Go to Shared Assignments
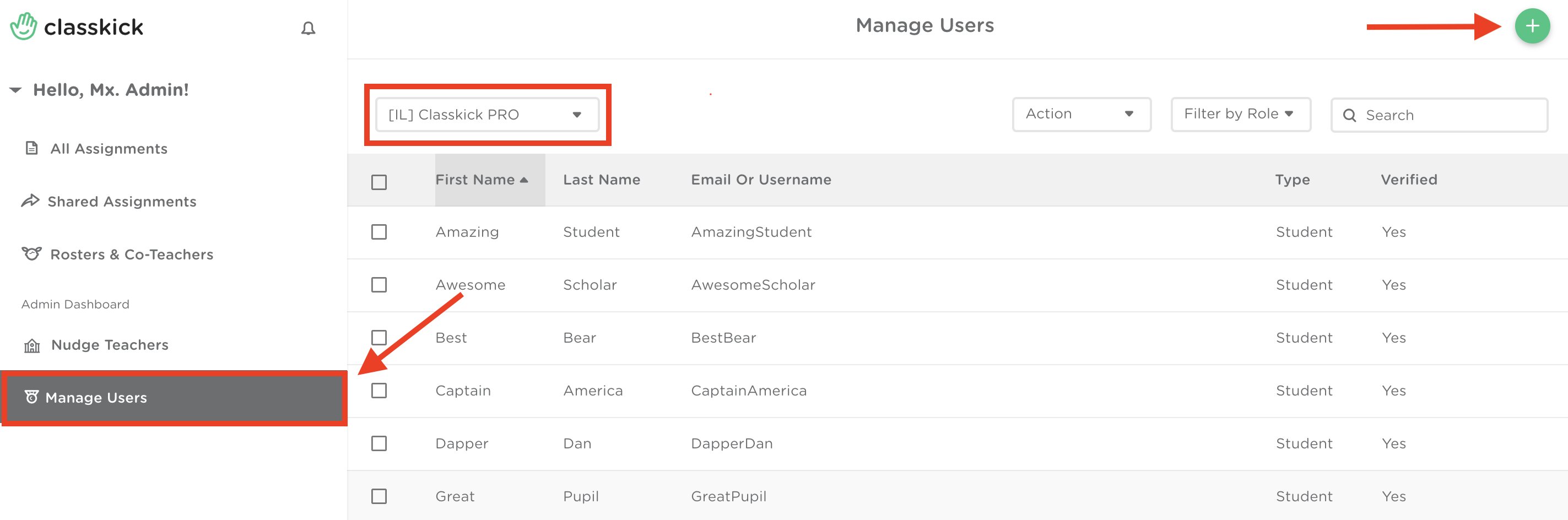This screenshot has height=520, width=1568. point(122,202)
